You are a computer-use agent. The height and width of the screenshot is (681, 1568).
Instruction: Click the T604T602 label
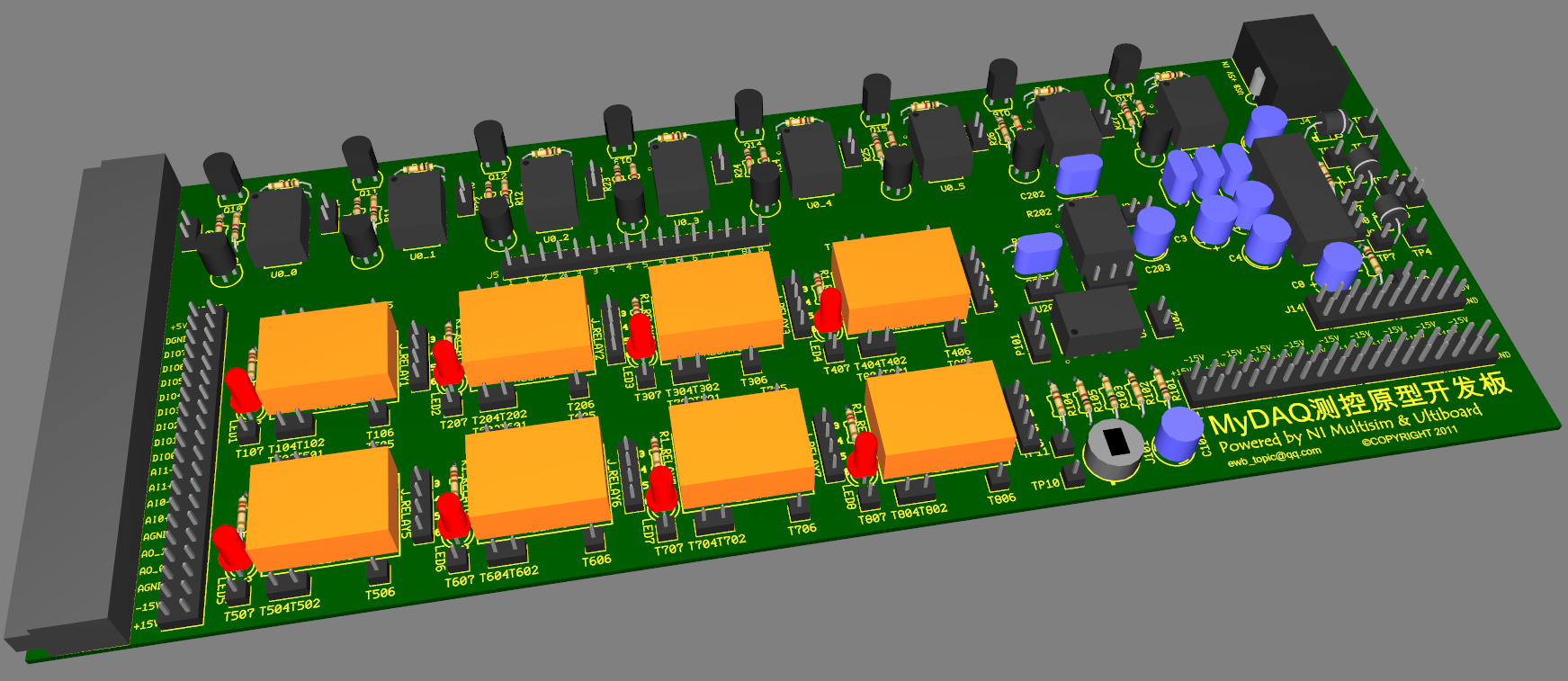point(509,574)
